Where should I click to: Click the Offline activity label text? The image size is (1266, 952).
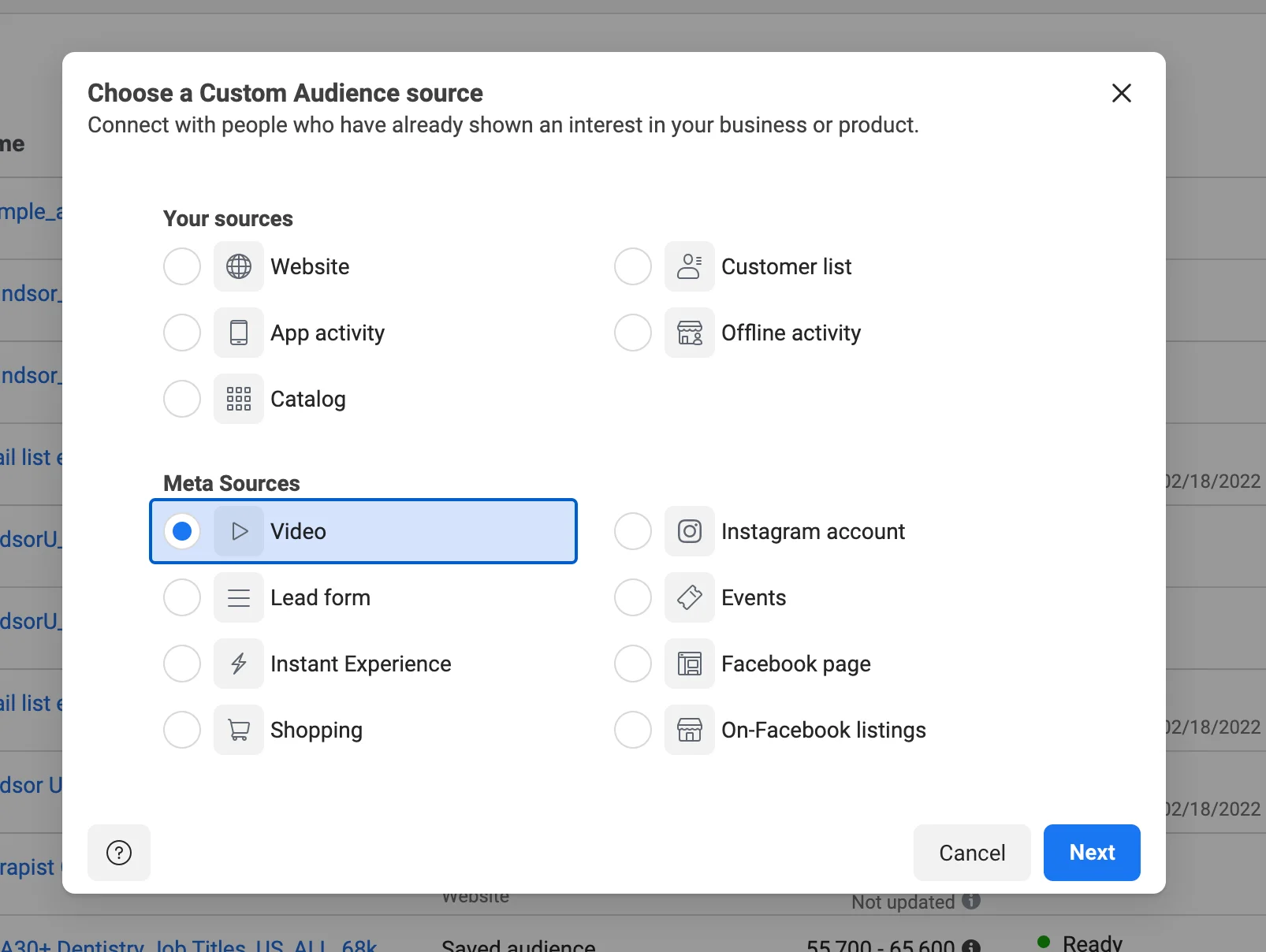pyautogui.click(x=791, y=333)
